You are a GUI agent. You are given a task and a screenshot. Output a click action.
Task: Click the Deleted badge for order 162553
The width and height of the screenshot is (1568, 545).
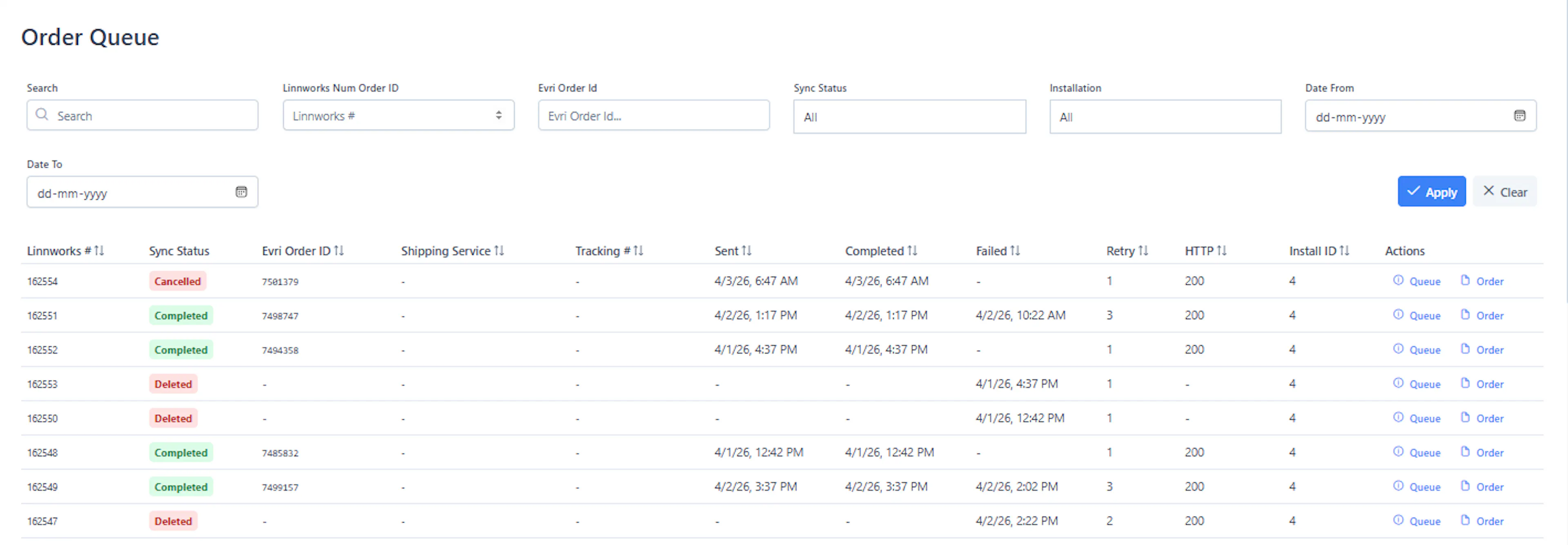tap(173, 384)
